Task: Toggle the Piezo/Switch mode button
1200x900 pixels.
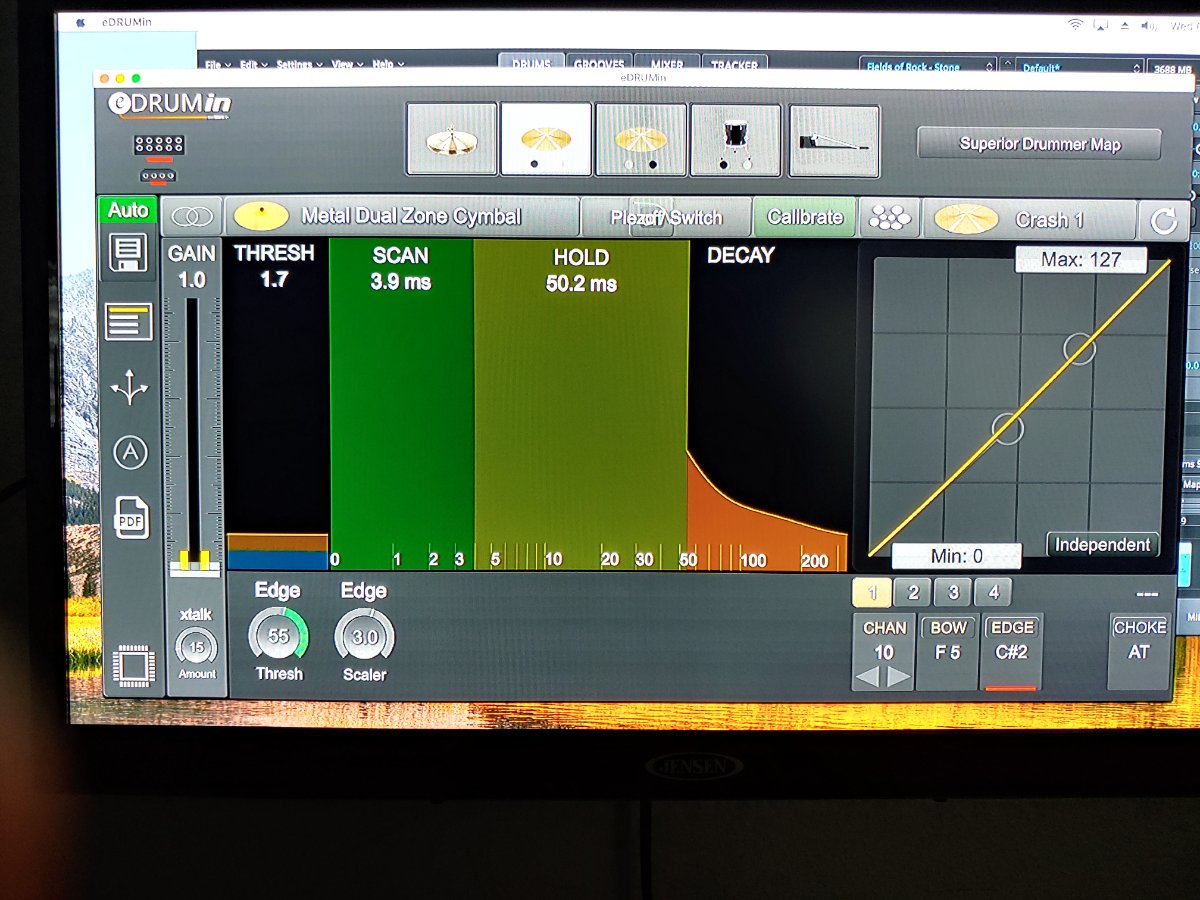Action: point(666,217)
